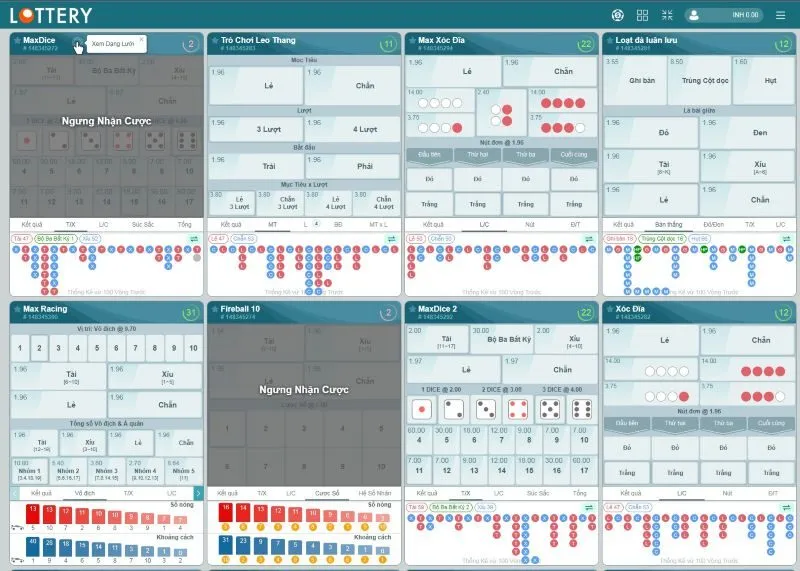Click swap icon in Loạt đá luân lưu stats
Viewport: 800px width, 571px height.
788,239
